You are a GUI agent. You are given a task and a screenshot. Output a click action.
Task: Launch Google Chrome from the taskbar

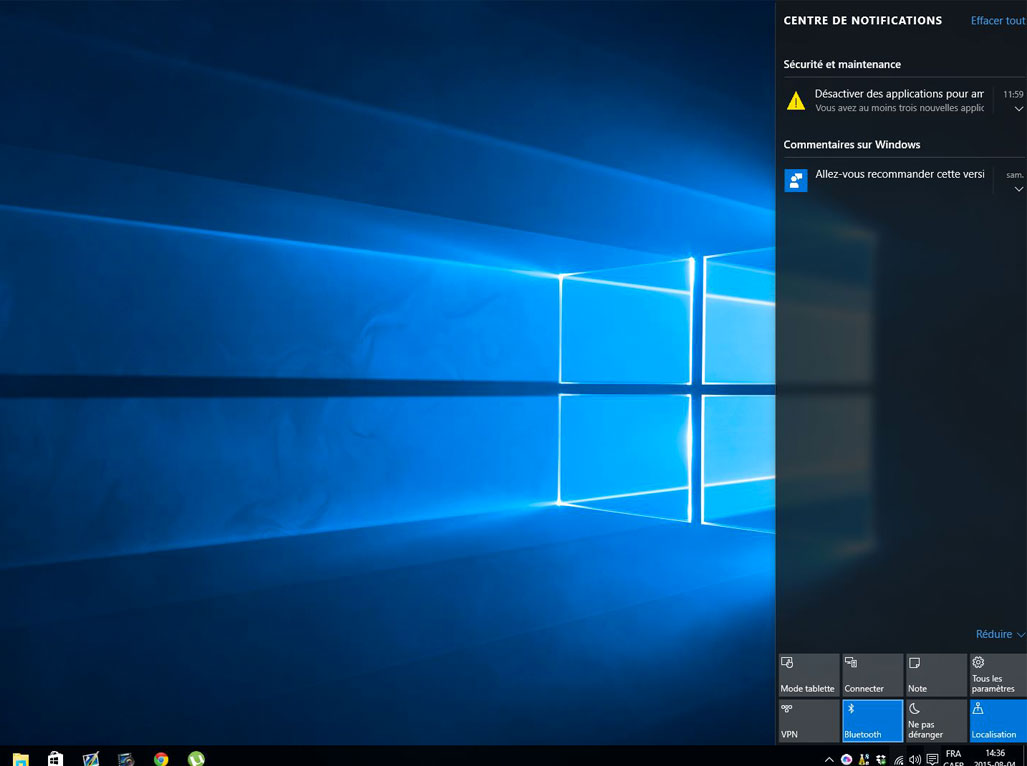point(161,759)
